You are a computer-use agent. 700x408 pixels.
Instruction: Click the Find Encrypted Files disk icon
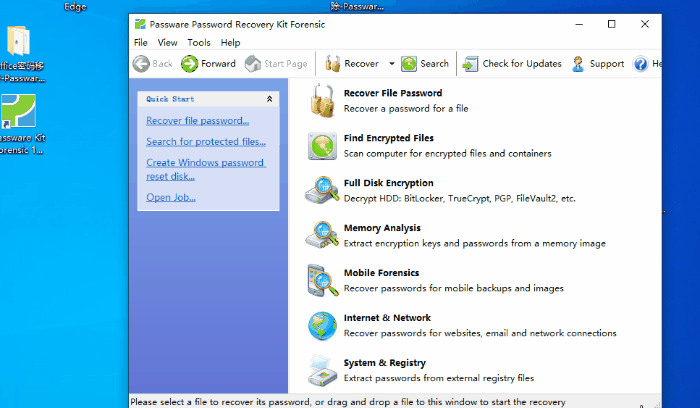(322, 146)
